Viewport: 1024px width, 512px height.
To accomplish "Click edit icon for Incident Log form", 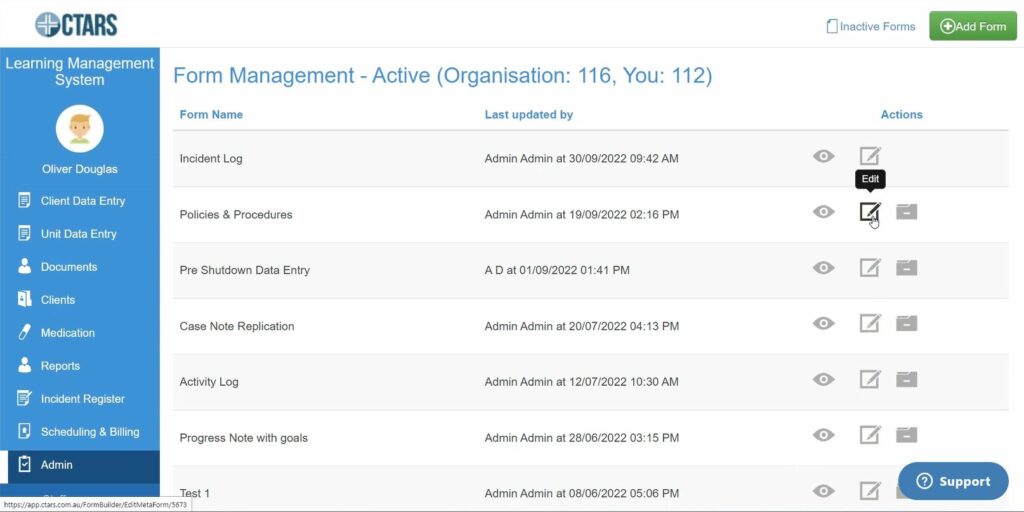I will pyautogui.click(x=870, y=156).
